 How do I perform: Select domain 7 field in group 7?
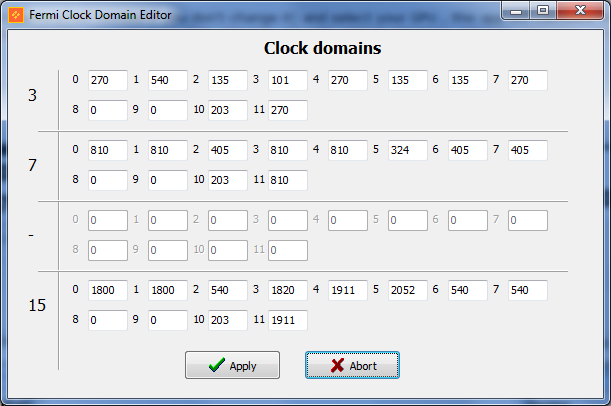coord(528,150)
